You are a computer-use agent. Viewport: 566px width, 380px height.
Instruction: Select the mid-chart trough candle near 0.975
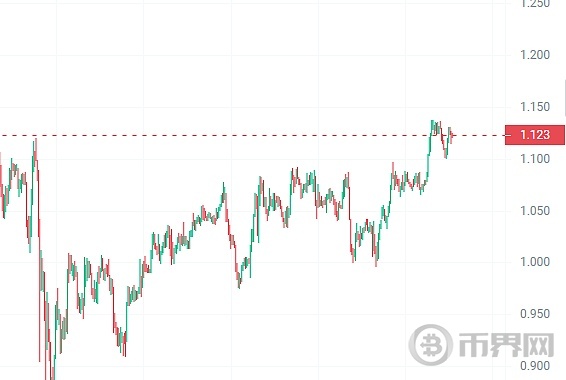click(239, 280)
